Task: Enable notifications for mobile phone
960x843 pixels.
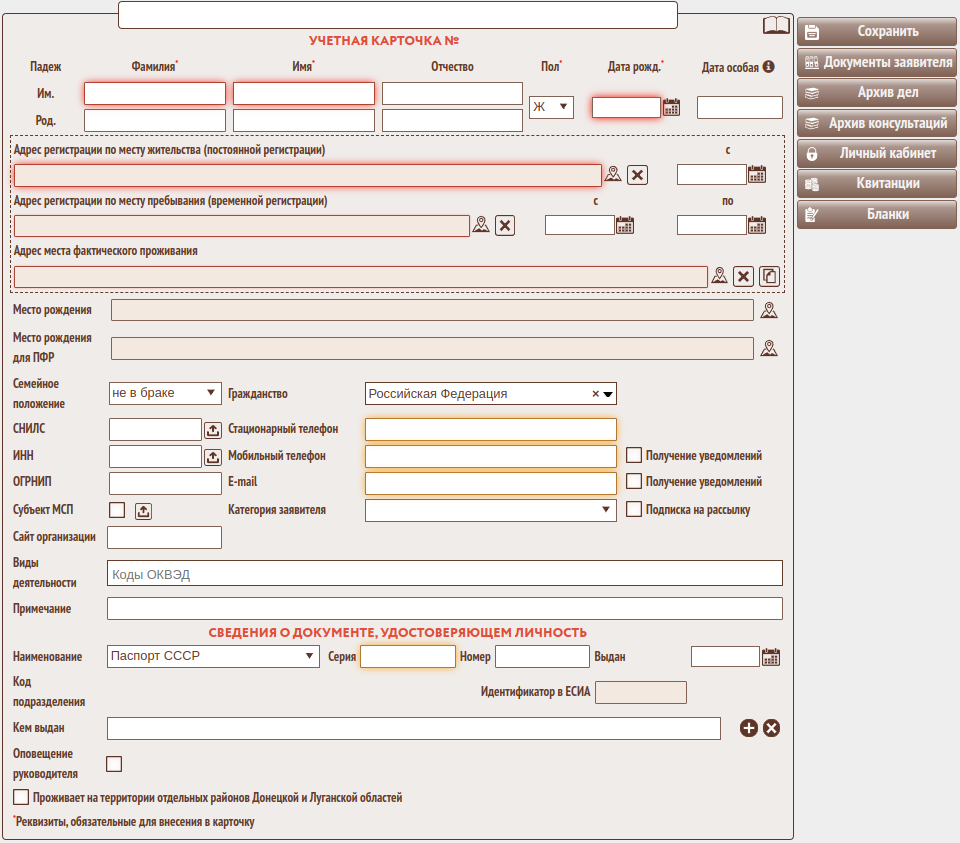Action: 634,455
